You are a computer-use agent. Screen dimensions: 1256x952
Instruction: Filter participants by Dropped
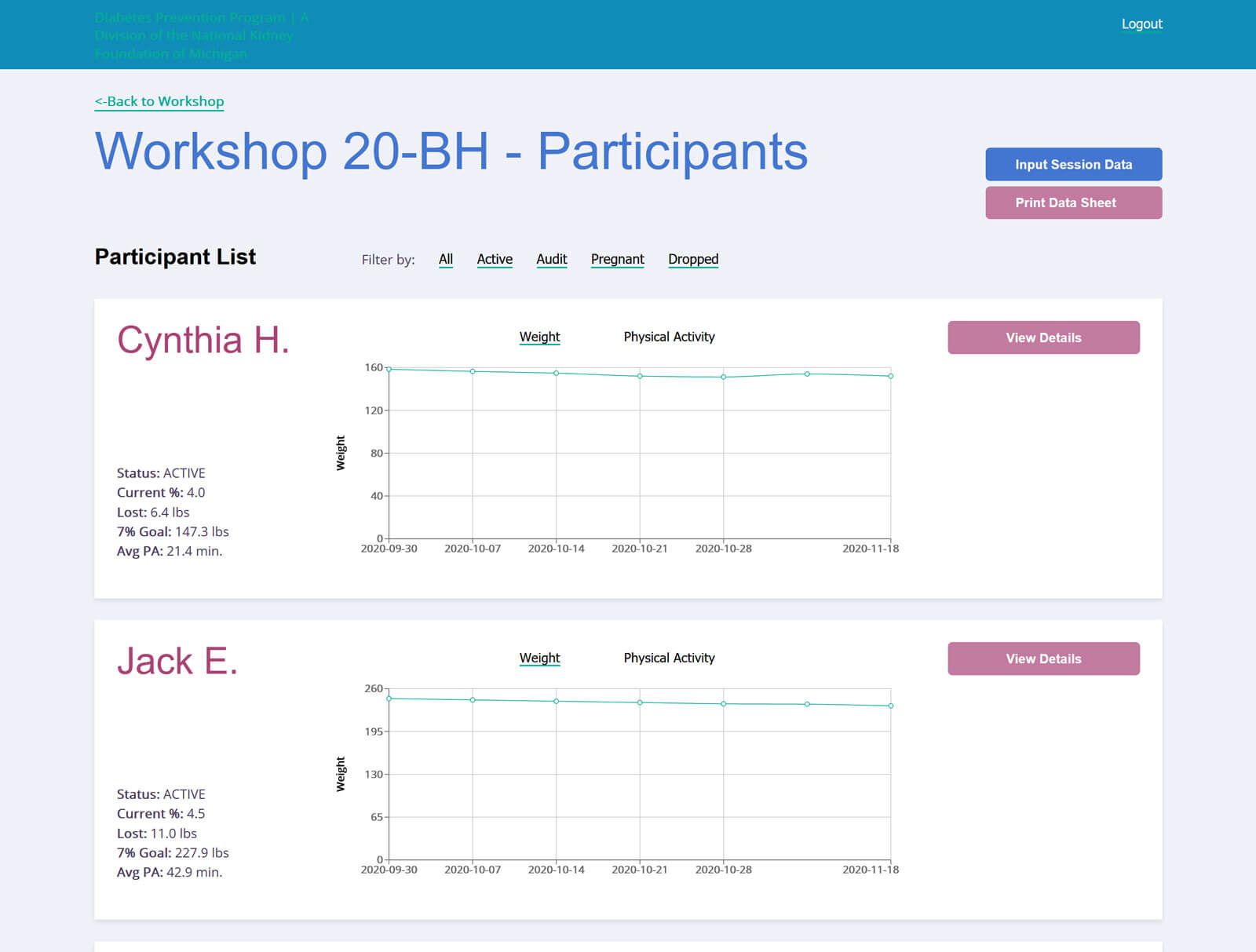pos(693,259)
